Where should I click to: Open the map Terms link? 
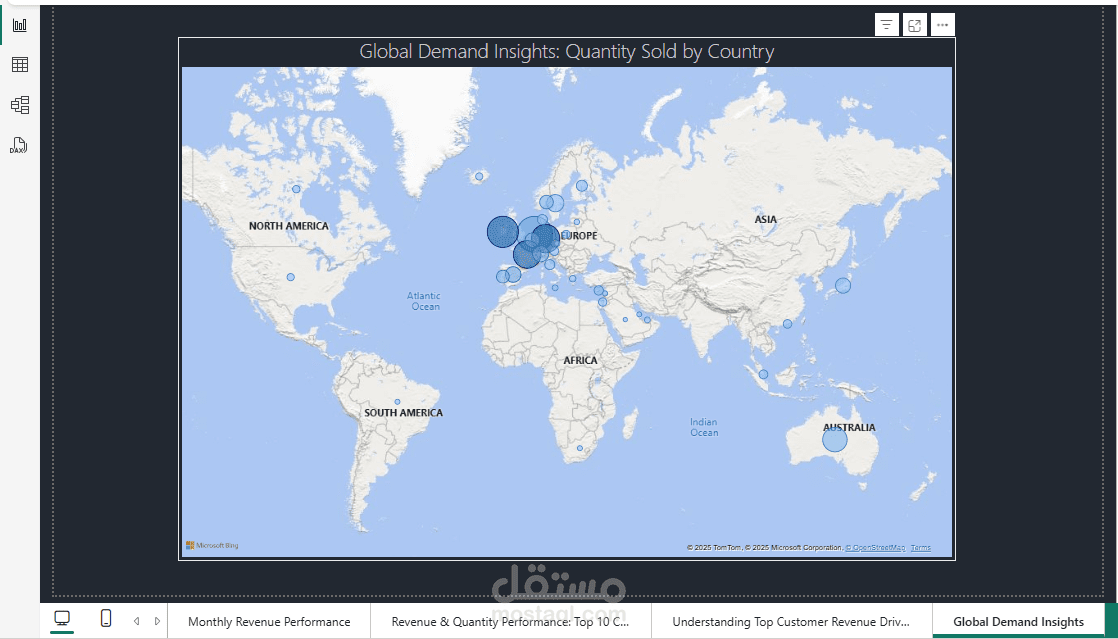point(920,548)
